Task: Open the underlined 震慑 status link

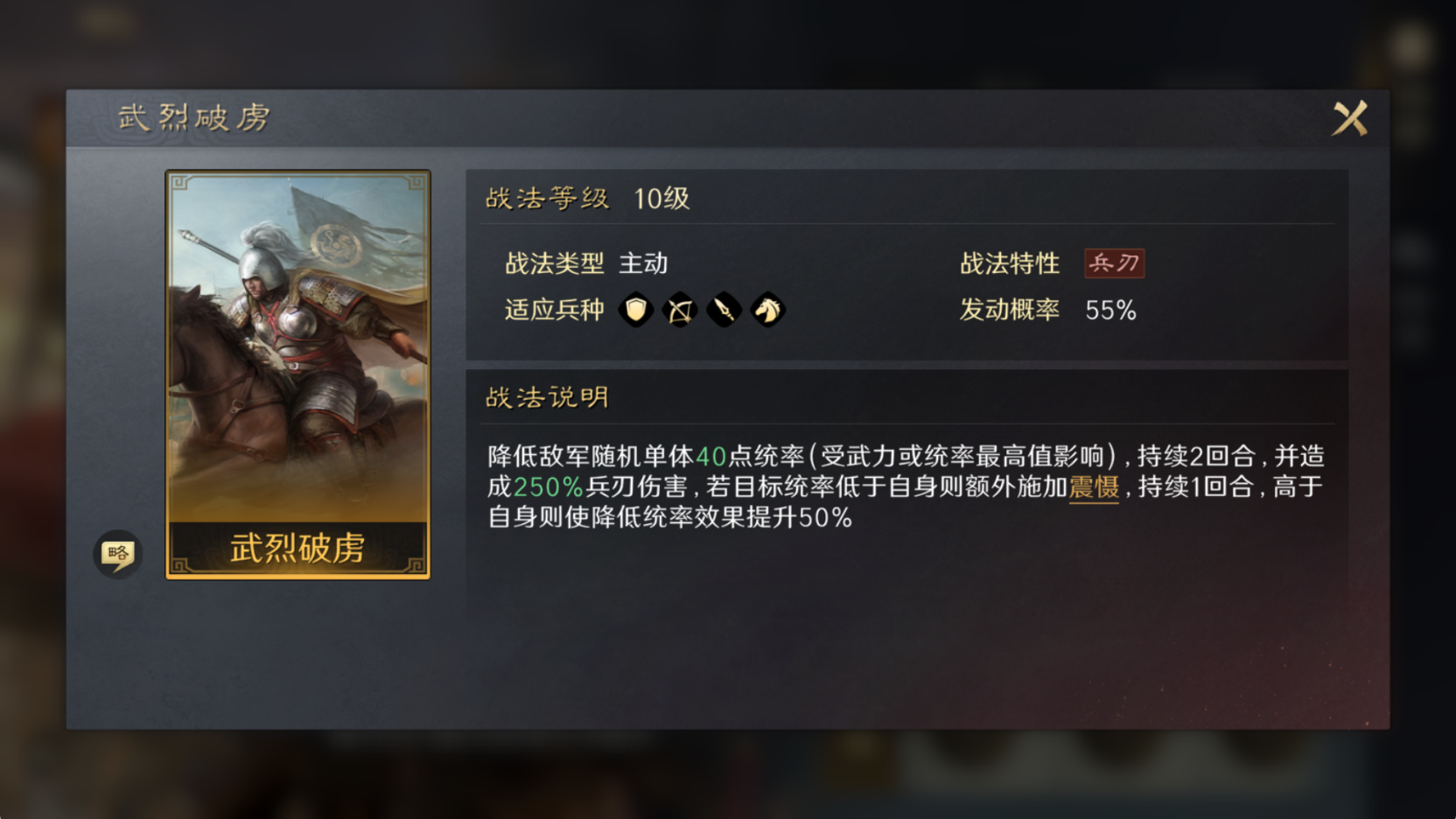Action: tap(1094, 486)
